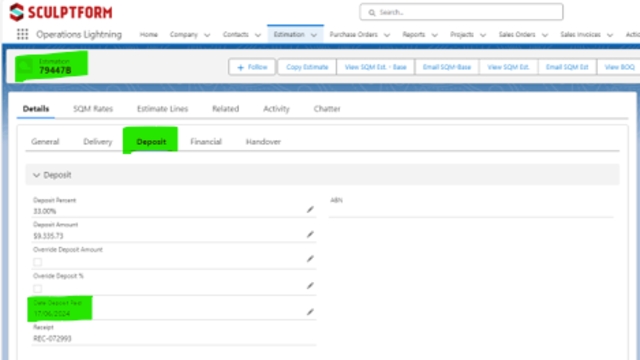Screen dimensions: 640x360
Task: Click the ABN field label
Action: [336, 200]
